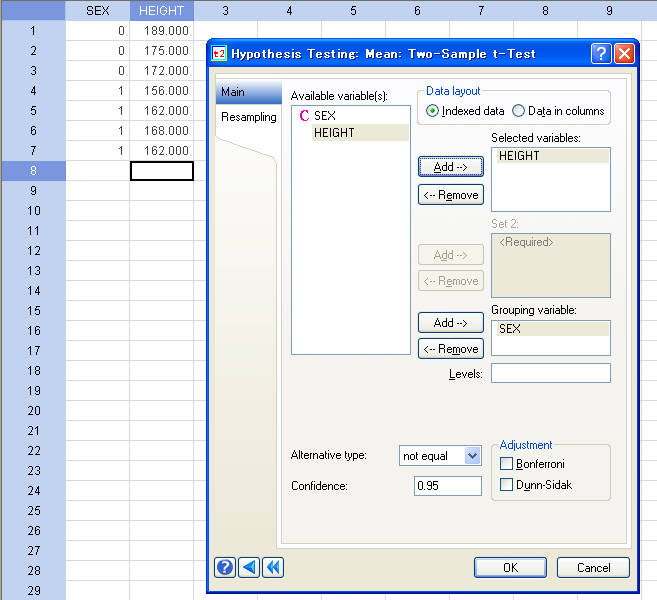The width and height of the screenshot is (657, 600).
Task: Add variable to Selected variables list
Action: (x=451, y=167)
